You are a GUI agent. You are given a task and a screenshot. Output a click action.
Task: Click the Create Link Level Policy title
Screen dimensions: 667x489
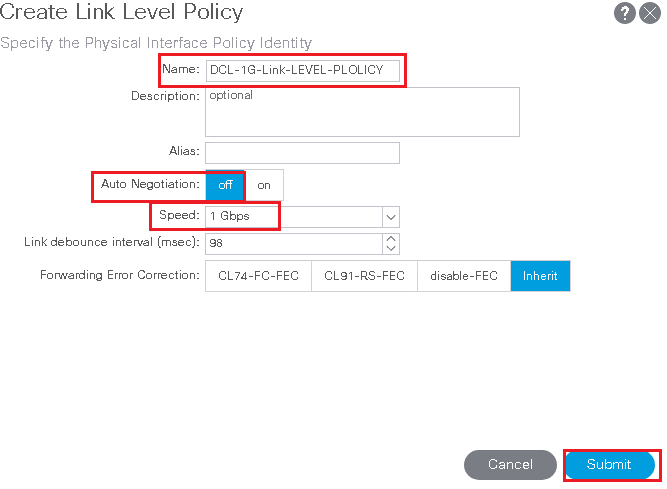122,12
